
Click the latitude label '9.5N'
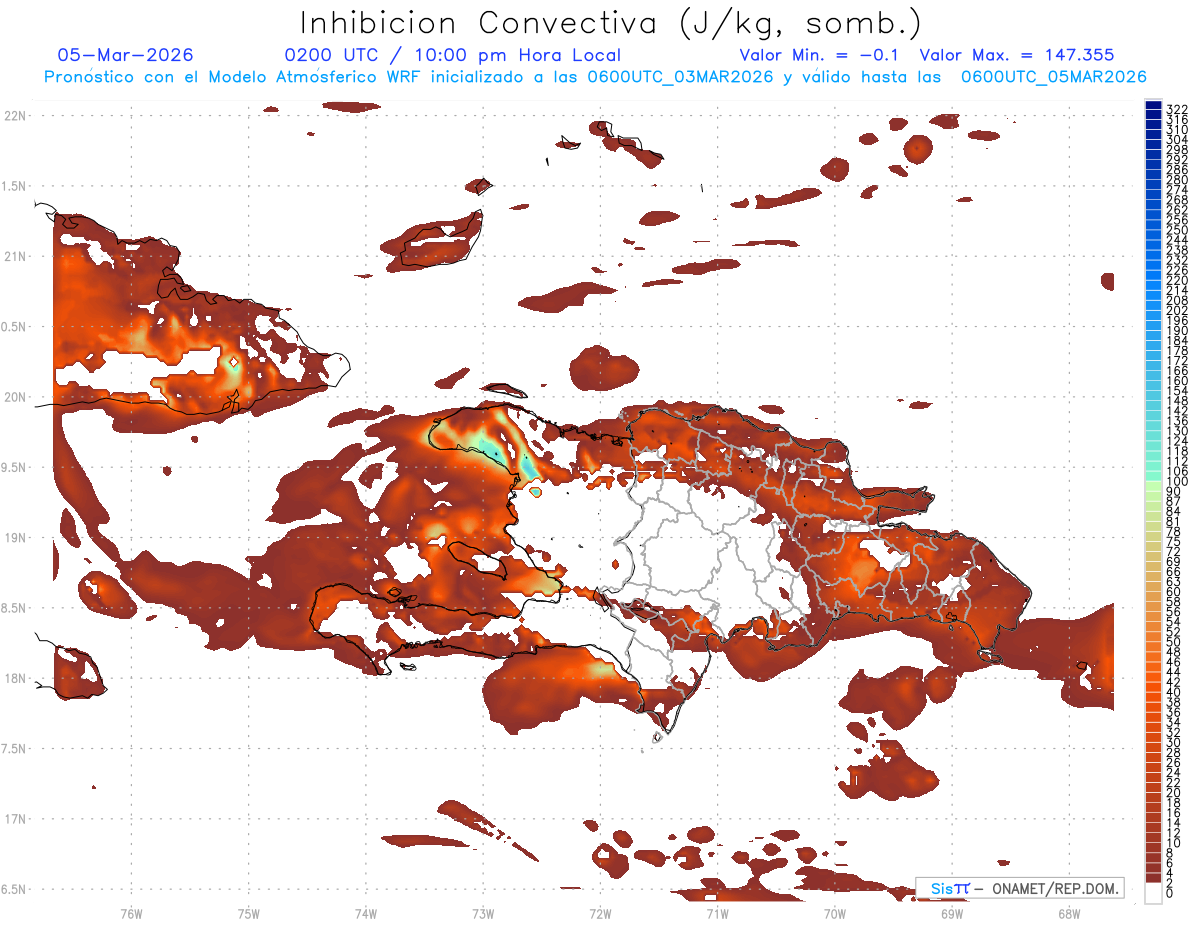(x=14, y=467)
